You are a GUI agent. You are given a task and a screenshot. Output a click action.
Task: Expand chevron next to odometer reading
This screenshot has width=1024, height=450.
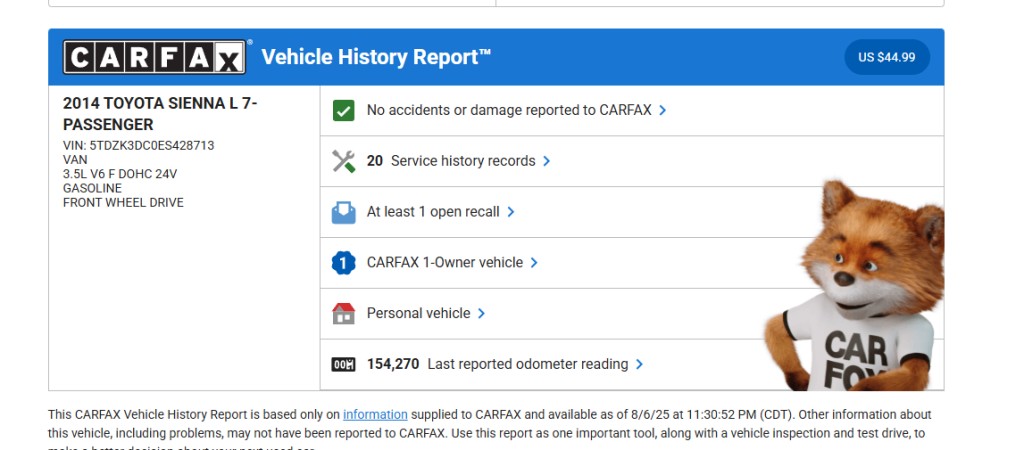pos(639,364)
